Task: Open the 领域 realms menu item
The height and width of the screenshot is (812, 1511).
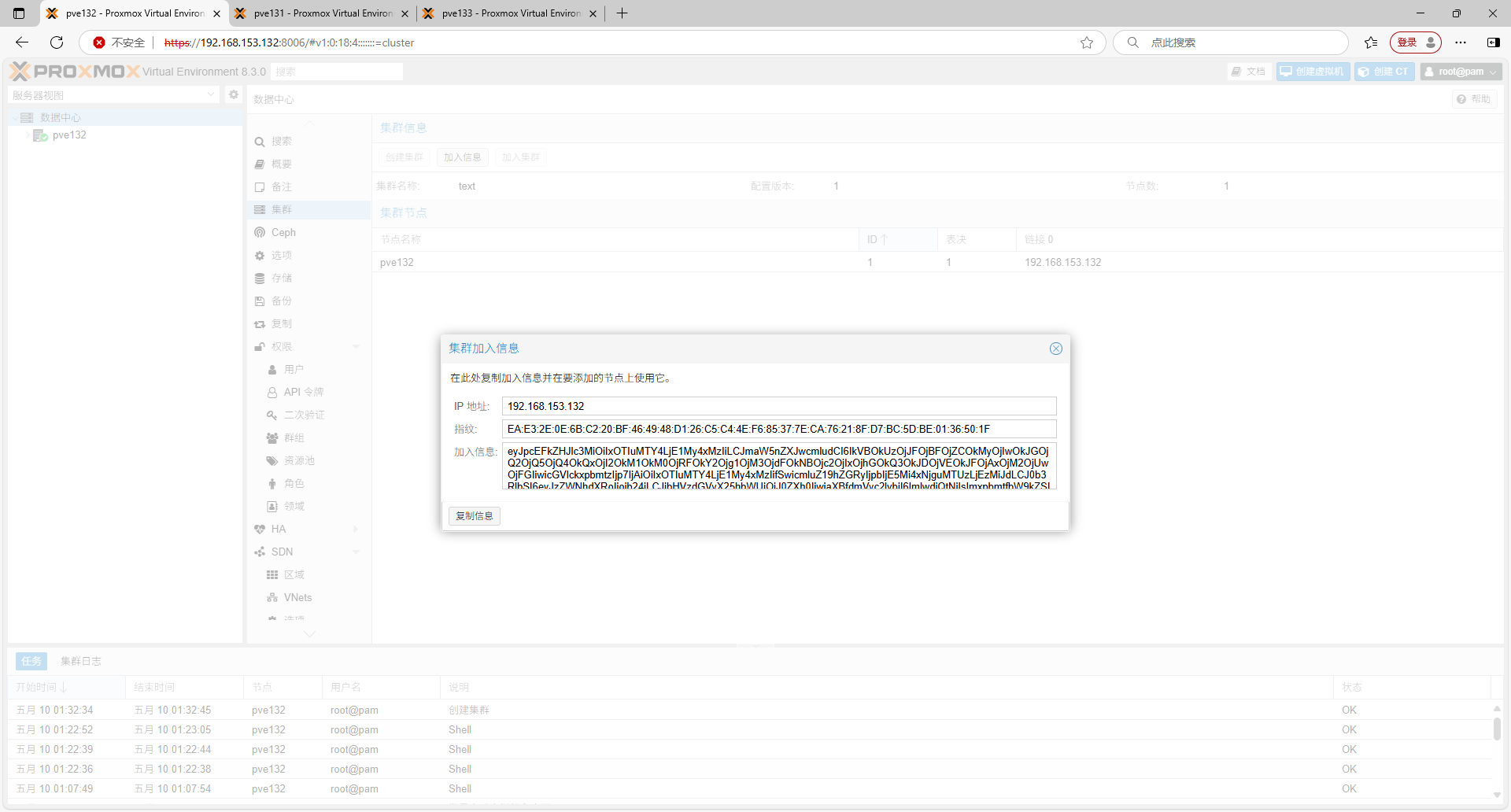Action: tap(308, 507)
